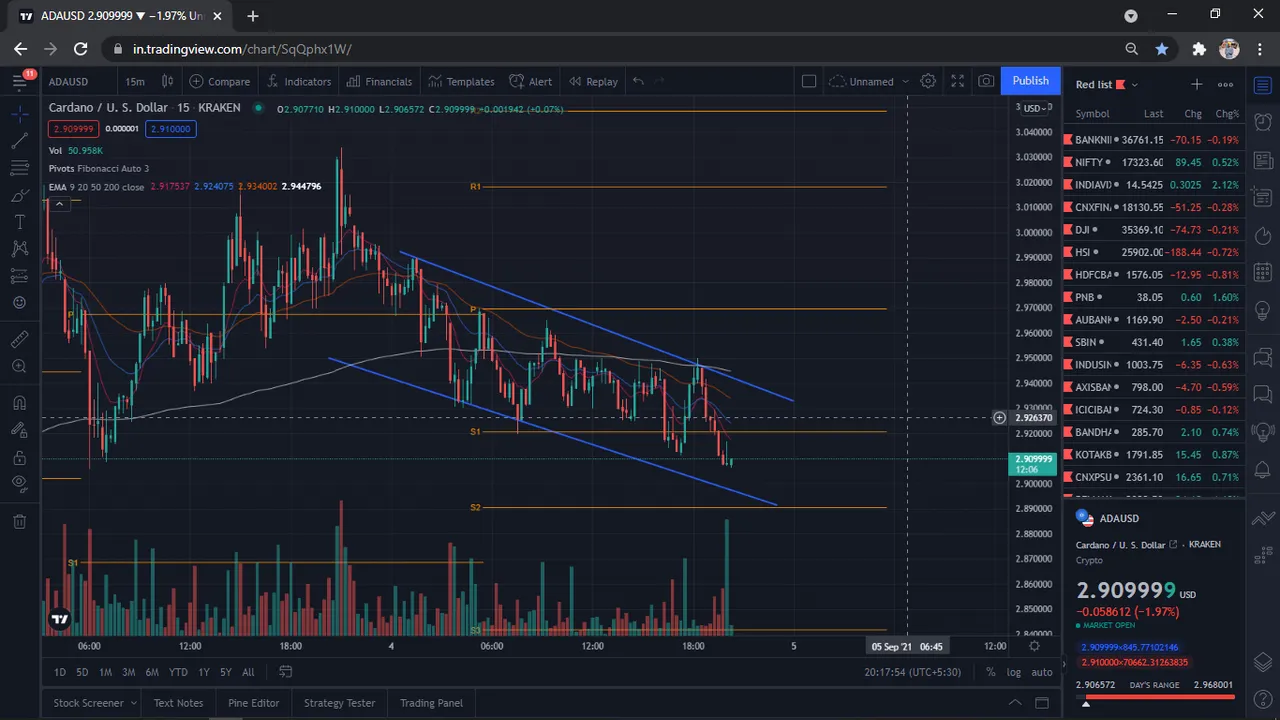The image size is (1280, 720).
Task: Set the 5D date range
Action: tap(82, 672)
